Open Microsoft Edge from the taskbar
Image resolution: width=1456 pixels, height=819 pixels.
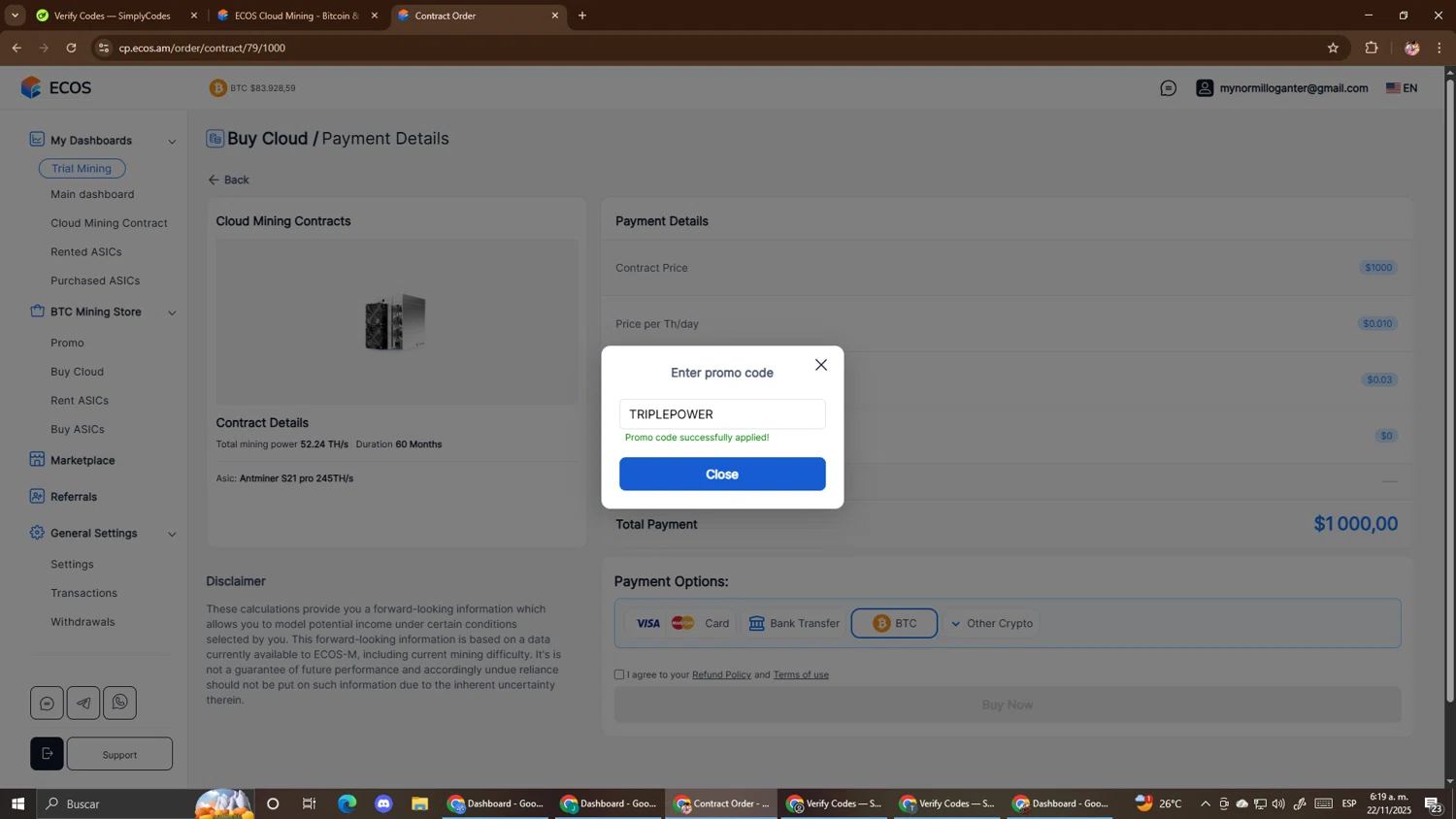[347, 804]
